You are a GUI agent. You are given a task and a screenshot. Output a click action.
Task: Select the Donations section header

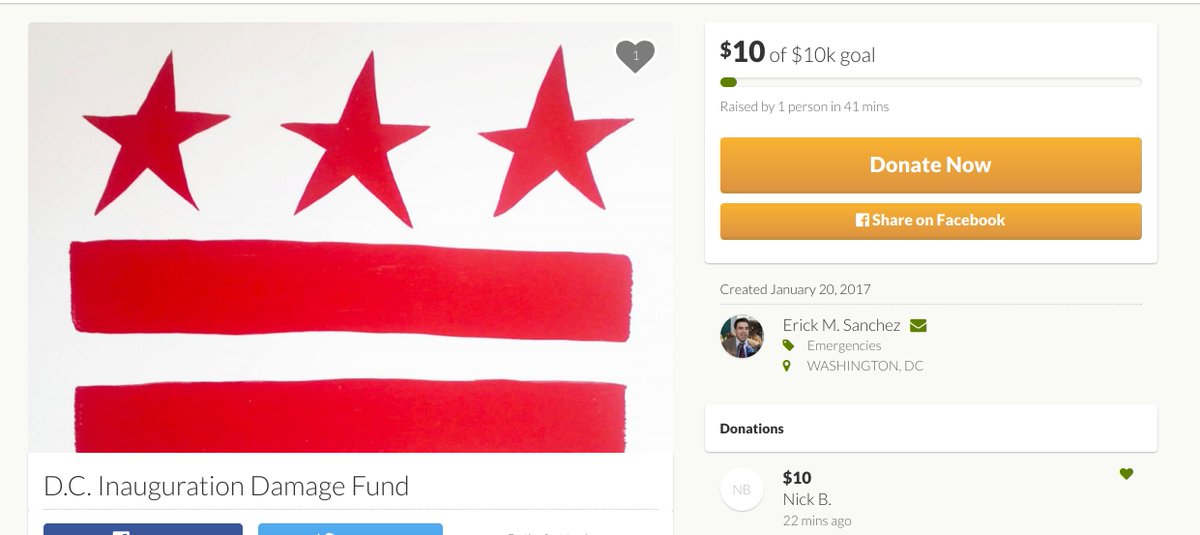pos(752,428)
